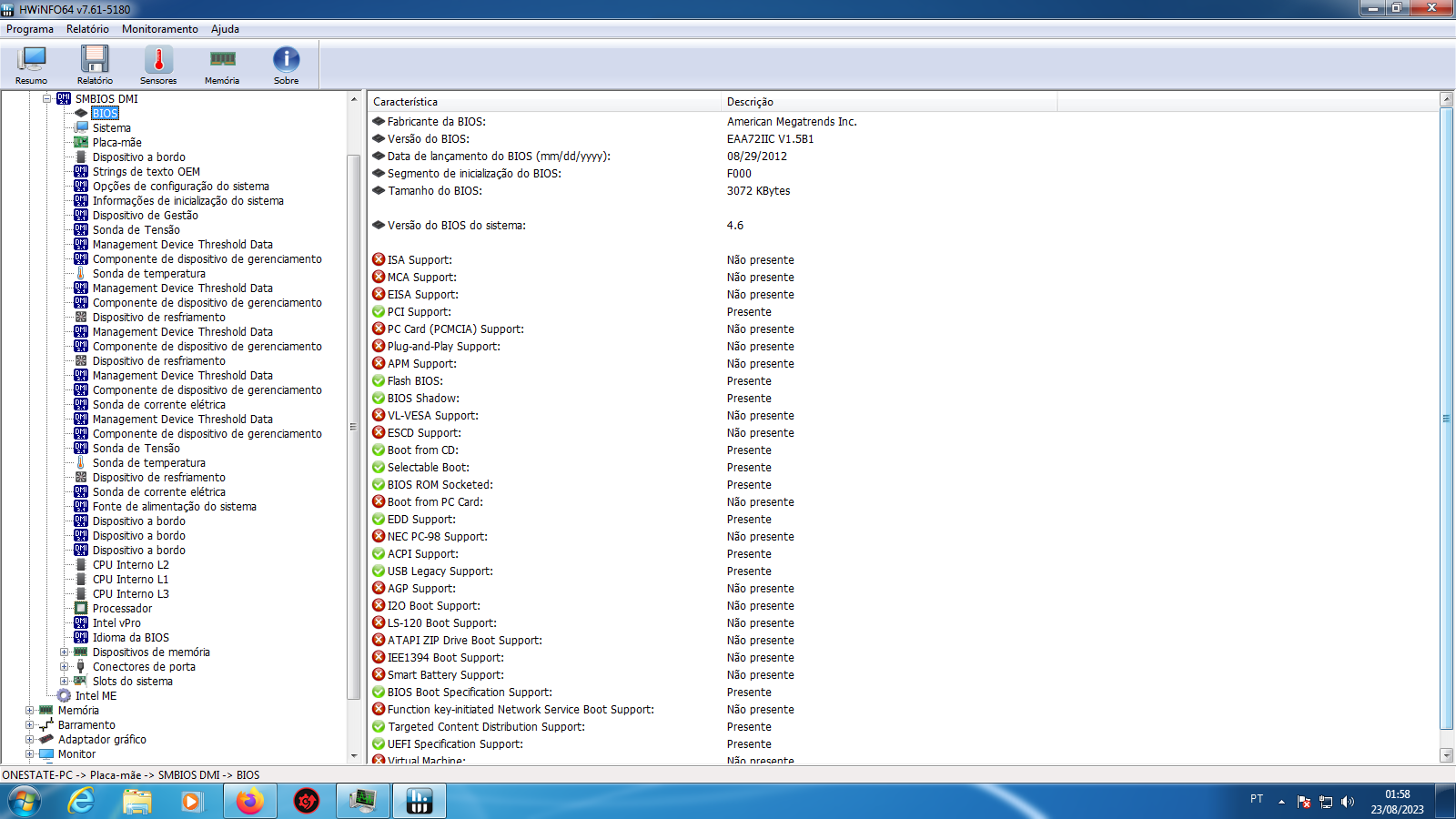The height and width of the screenshot is (819, 1456).
Task: Click details panel scroll up arrow
Action: (x=1447, y=99)
